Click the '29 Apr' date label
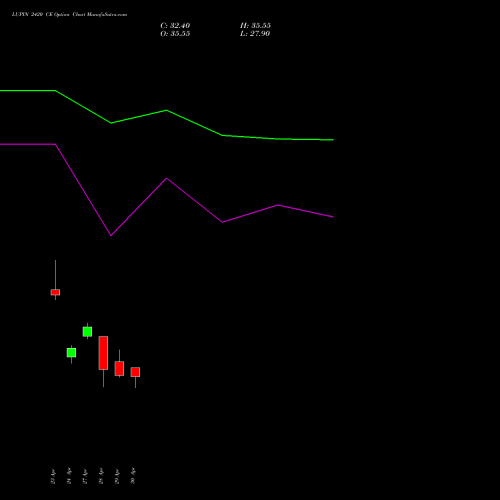 (117, 476)
